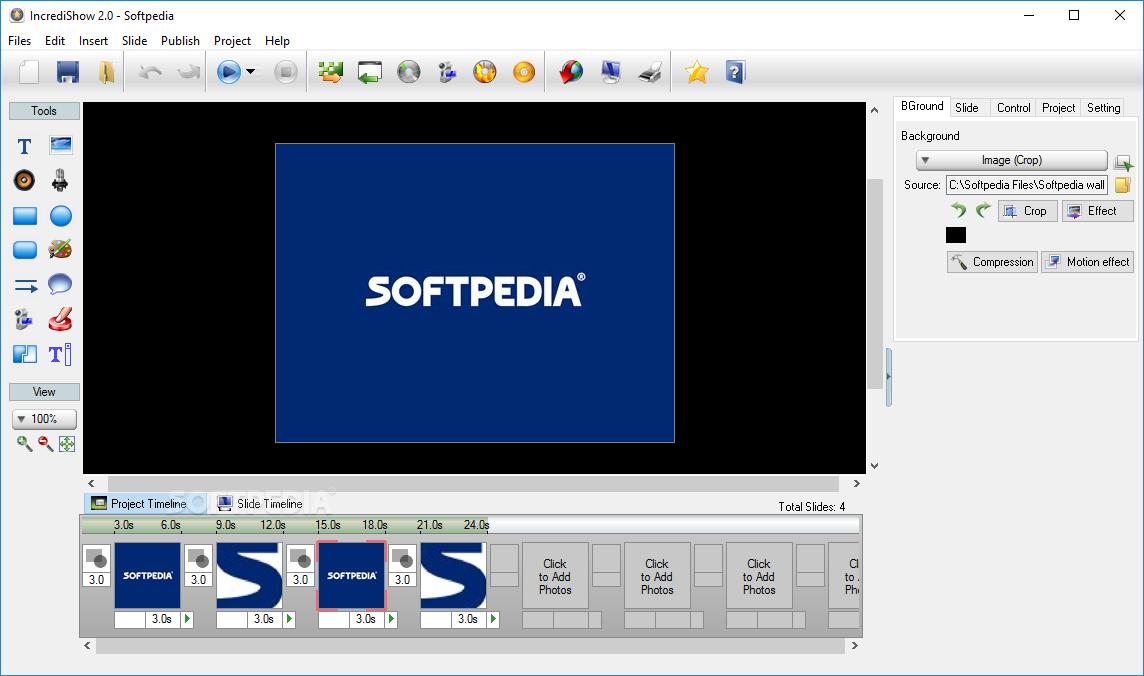The width and height of the screenshot is (1144, 676).
Task: Click the orange burn disc icon
Action: (485, 72)
